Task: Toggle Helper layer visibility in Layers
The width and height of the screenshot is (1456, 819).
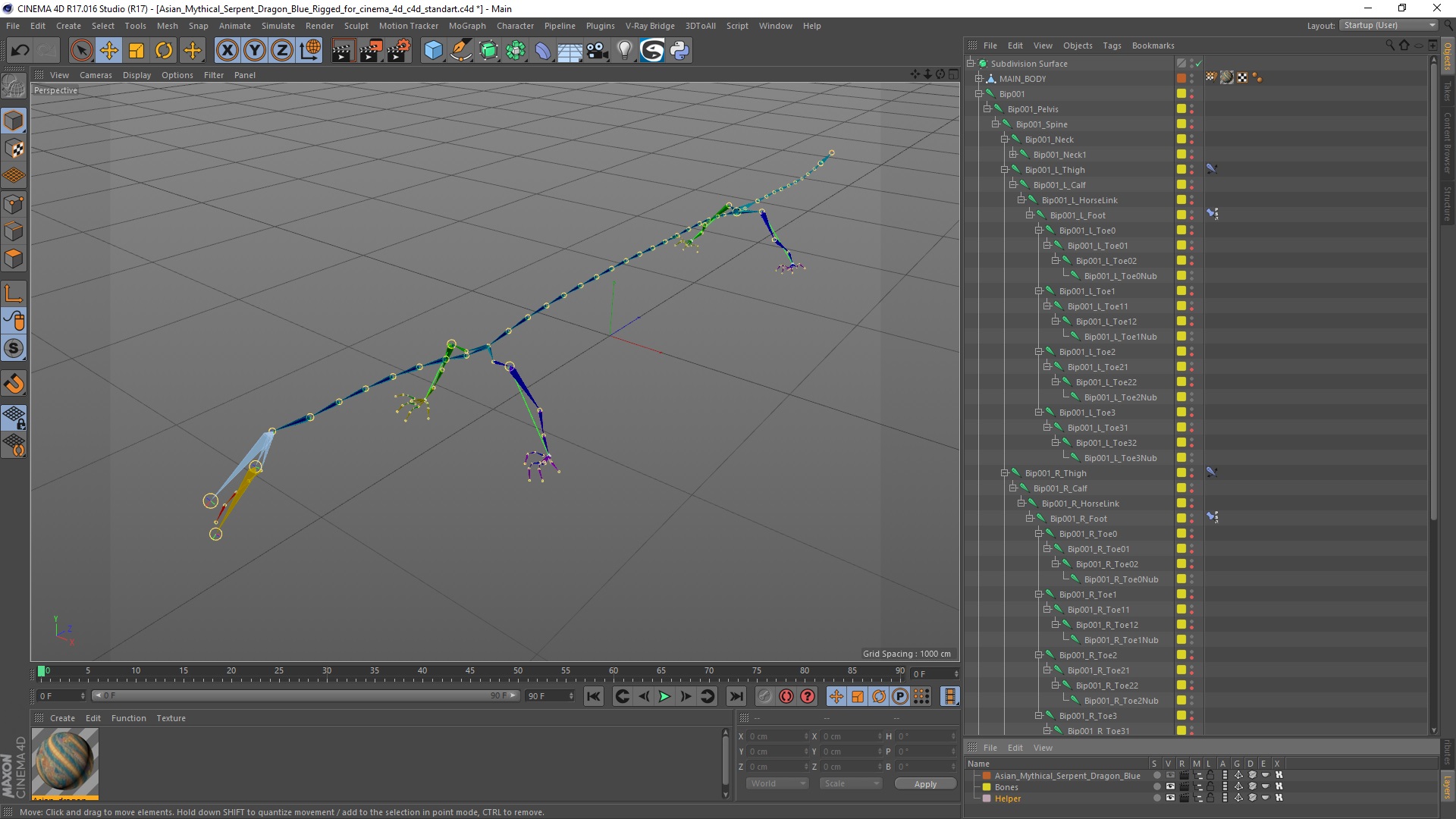Action: click(1170, 799)
